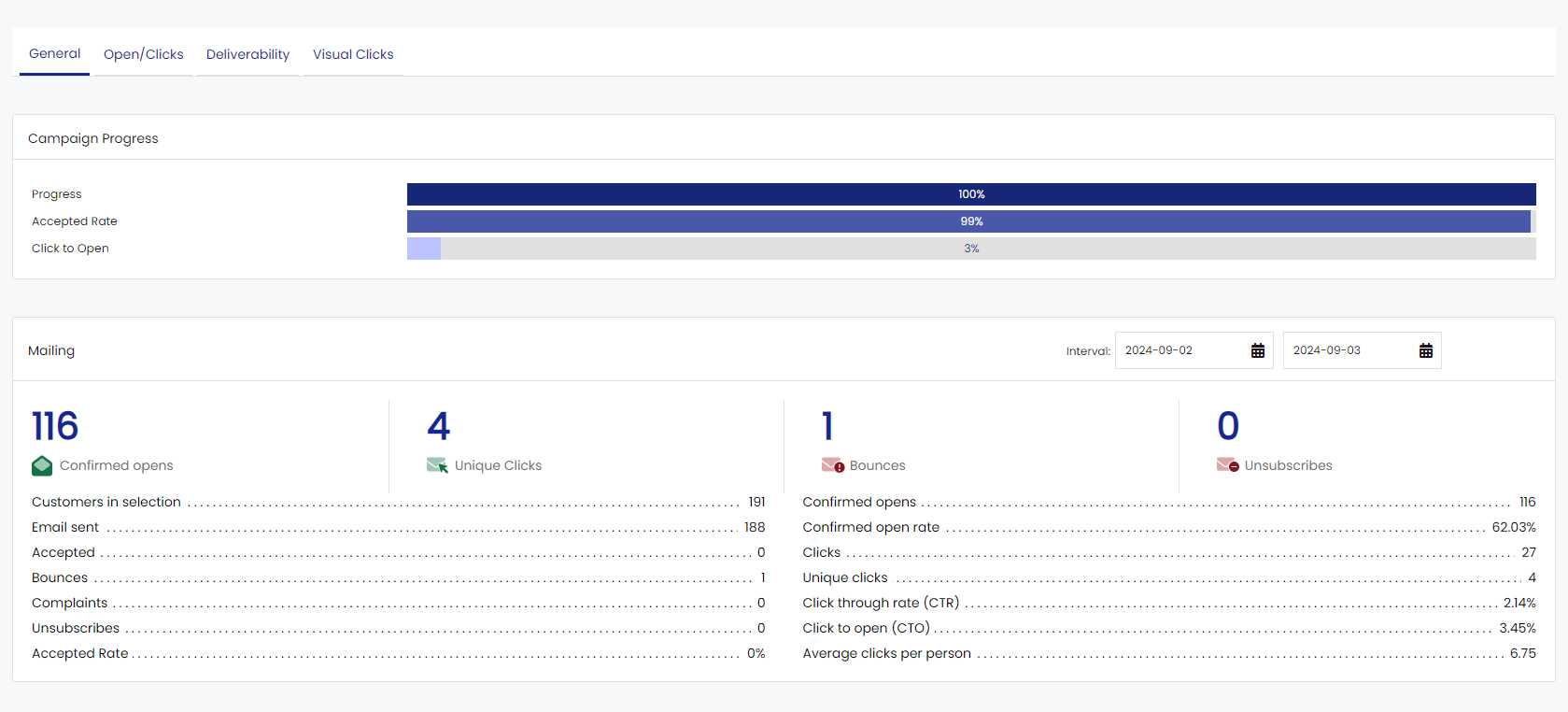Click the Confirmed opens envelope icon
1568x712 pixels.
pos(42,465)
